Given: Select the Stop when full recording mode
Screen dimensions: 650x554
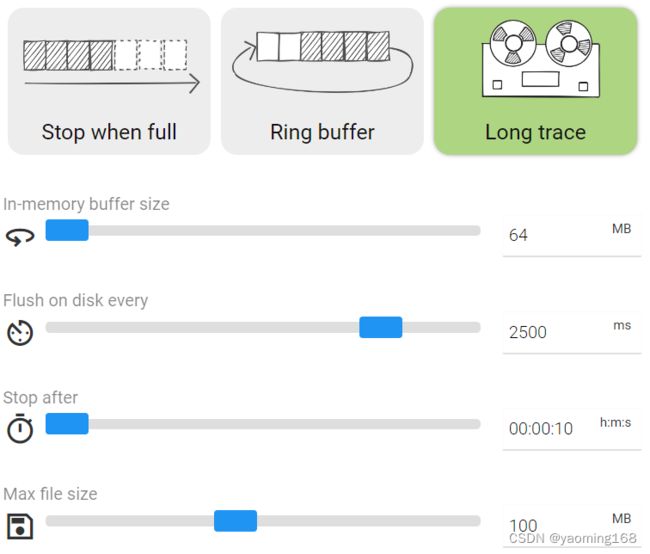Looking at the screenshot, I should click(x=109, y=81).
